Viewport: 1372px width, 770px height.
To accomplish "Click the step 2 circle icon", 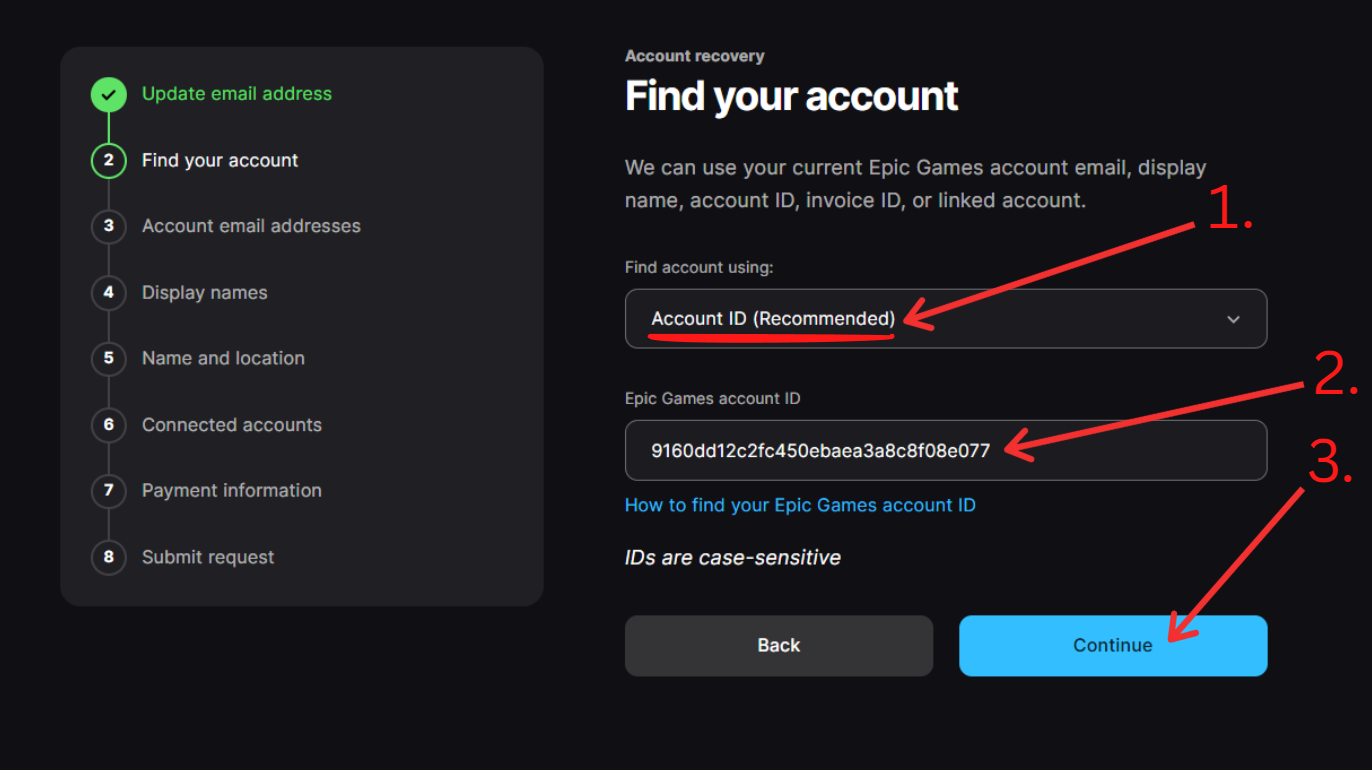I will [108, 161].
